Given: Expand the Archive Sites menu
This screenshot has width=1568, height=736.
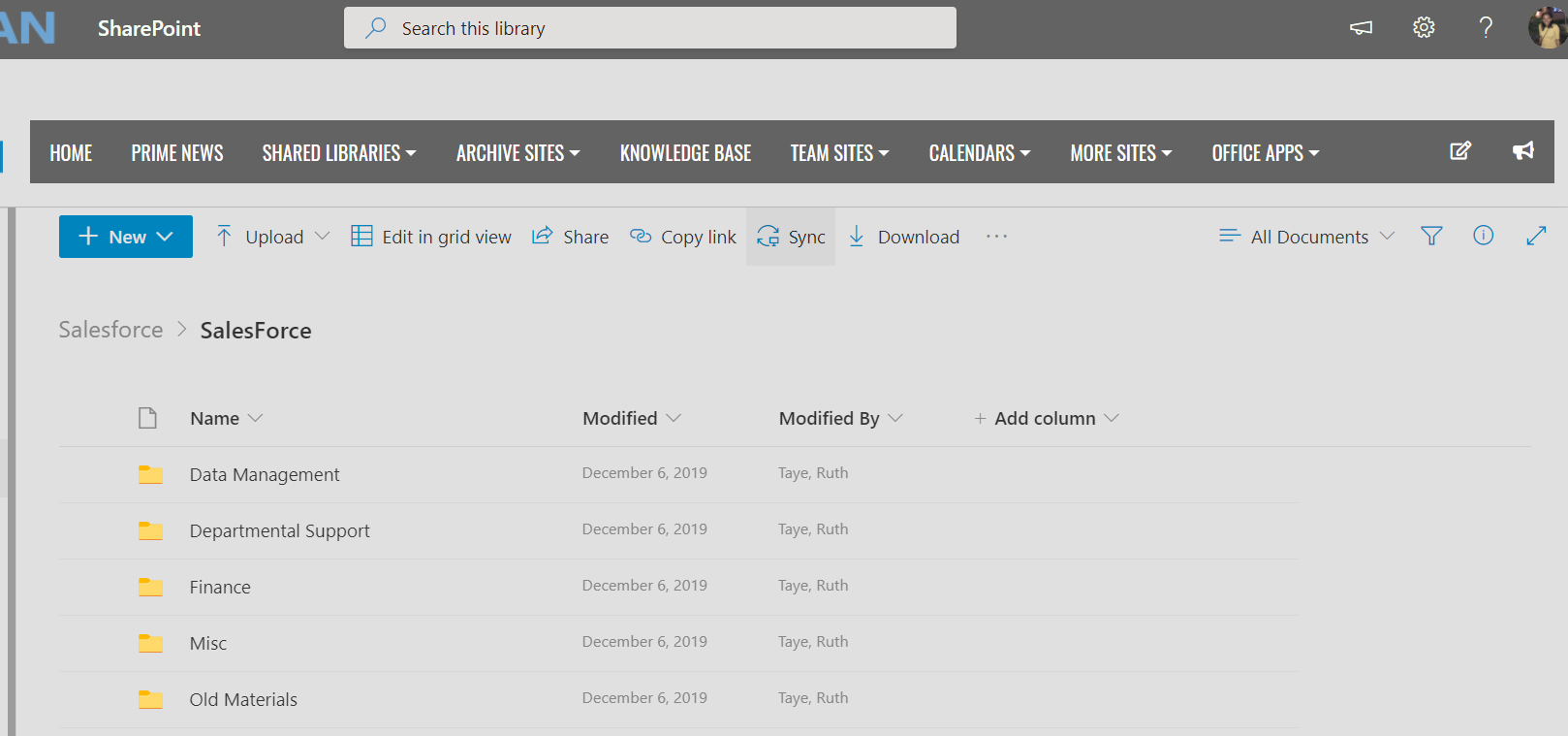Looking at the screenshot, I should point(518,152).
